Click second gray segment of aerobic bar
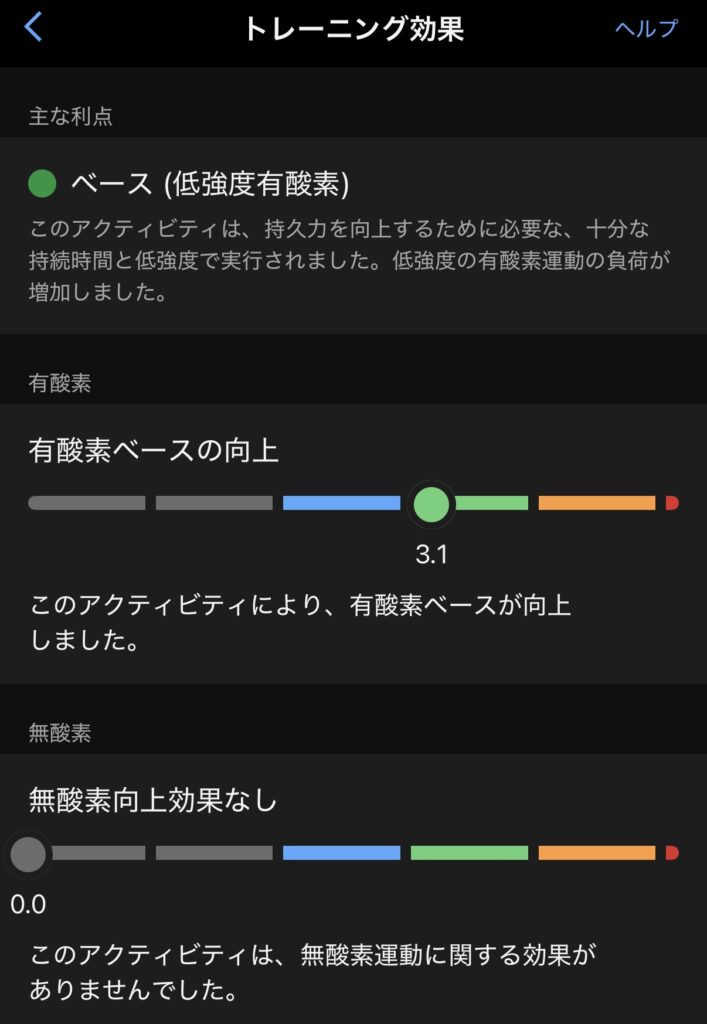This screenshot has width=707, height=1024. click(214, 503)
